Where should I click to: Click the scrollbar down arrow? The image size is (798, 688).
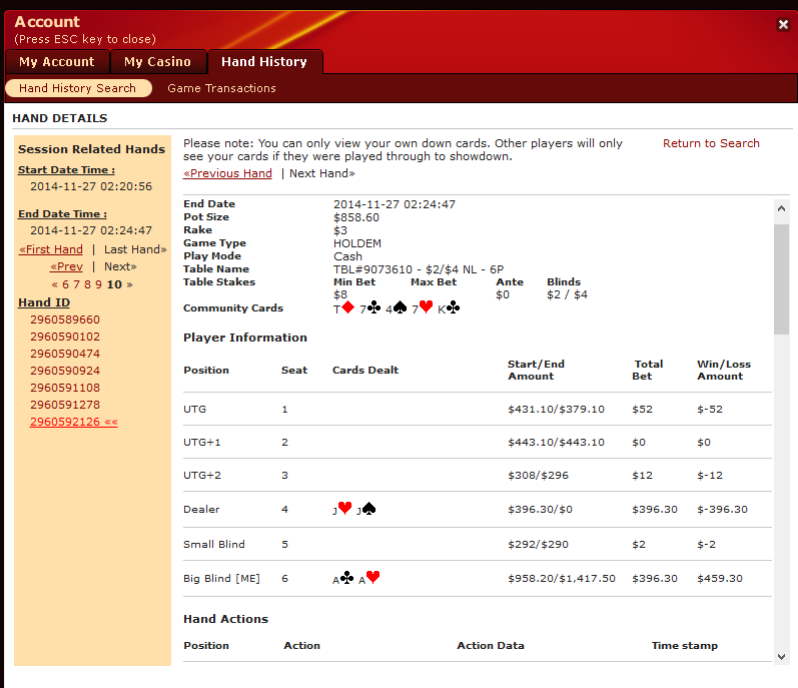click(781, 656)
